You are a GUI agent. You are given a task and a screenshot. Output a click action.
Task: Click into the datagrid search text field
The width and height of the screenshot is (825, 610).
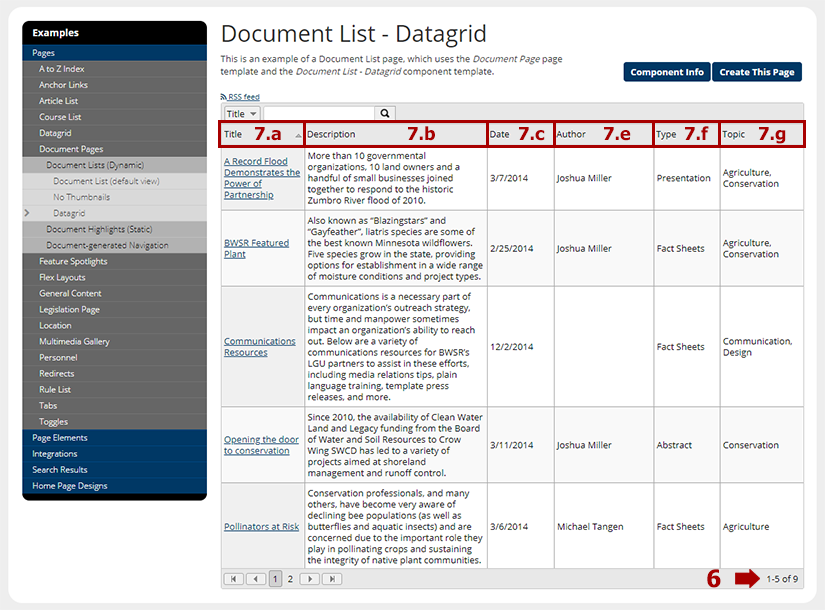click(319, 114)
